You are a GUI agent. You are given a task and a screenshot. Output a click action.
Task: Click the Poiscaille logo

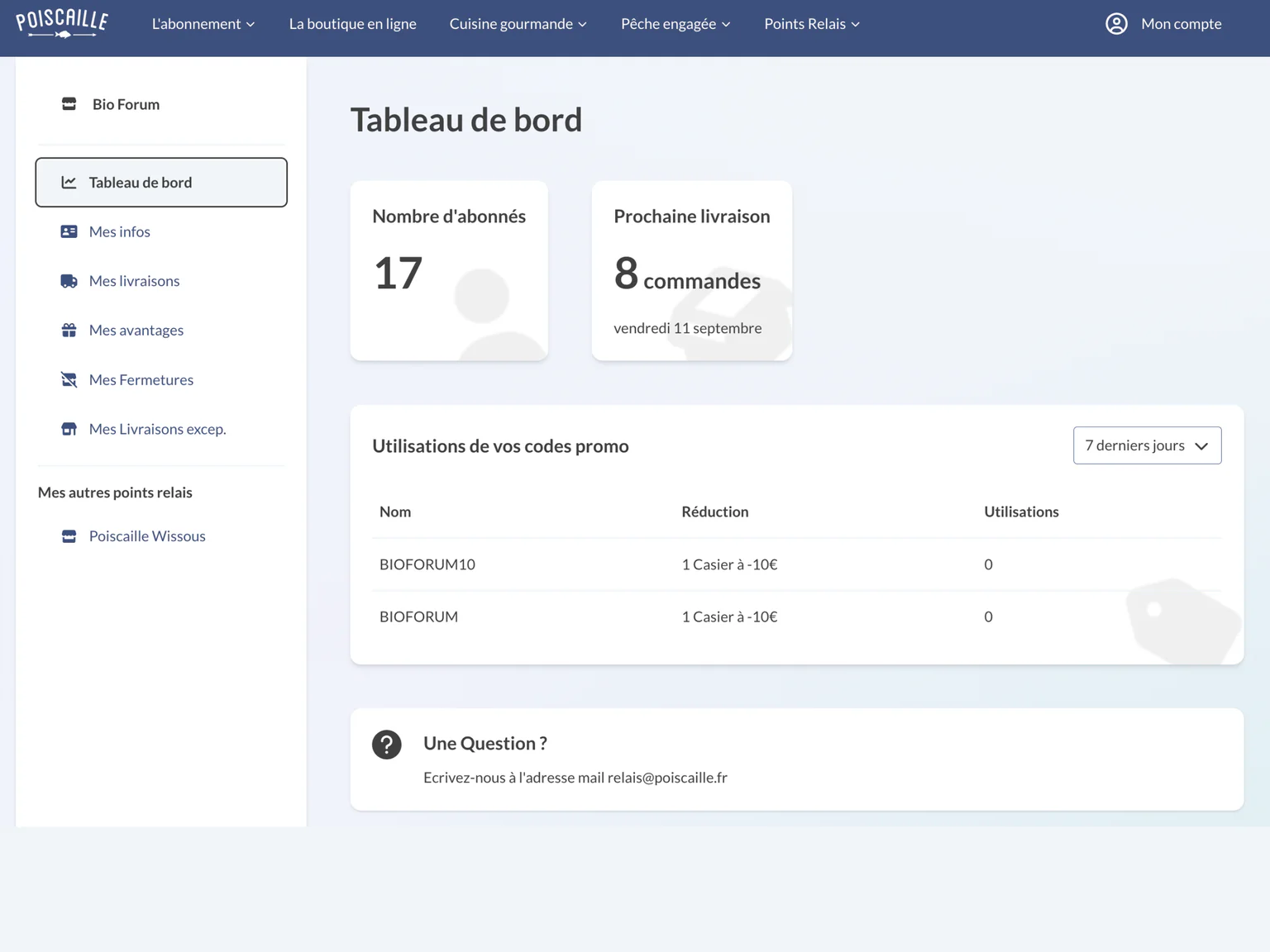tap(62, 24)
